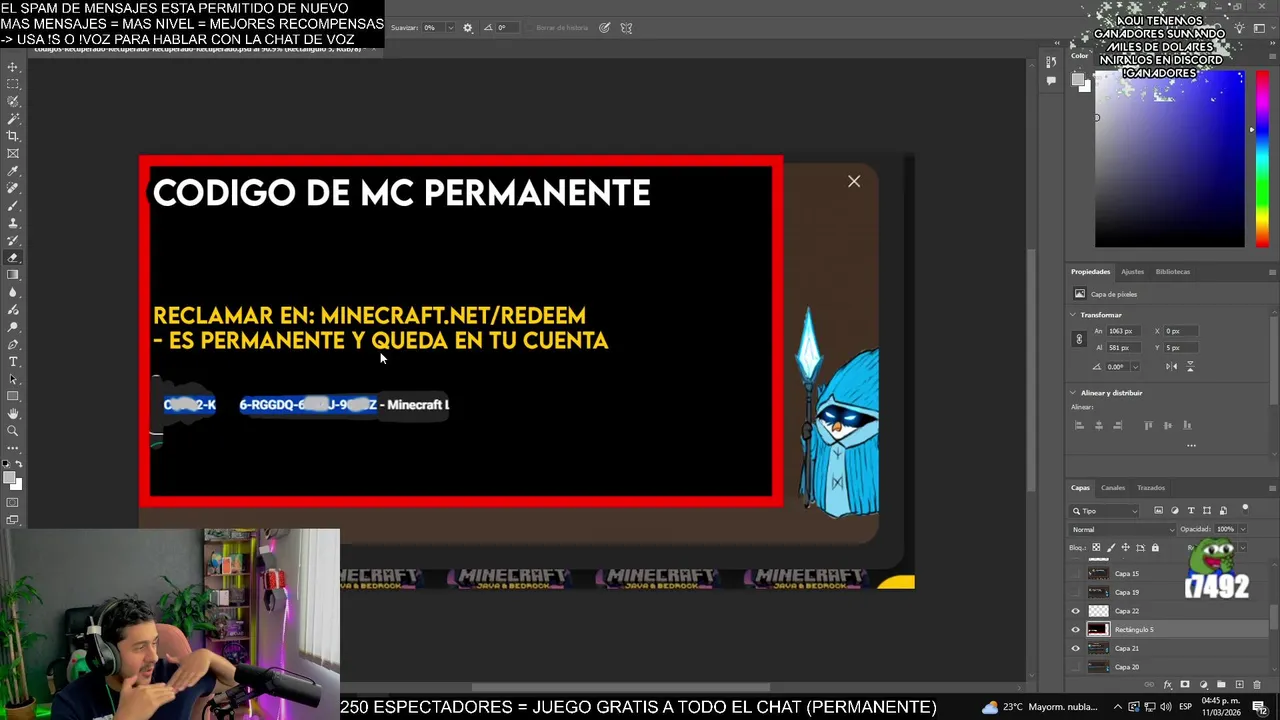Collapse the Alinear y distribuir section
Viewport: 1280px width, 720px height.
pos(1073,393)
